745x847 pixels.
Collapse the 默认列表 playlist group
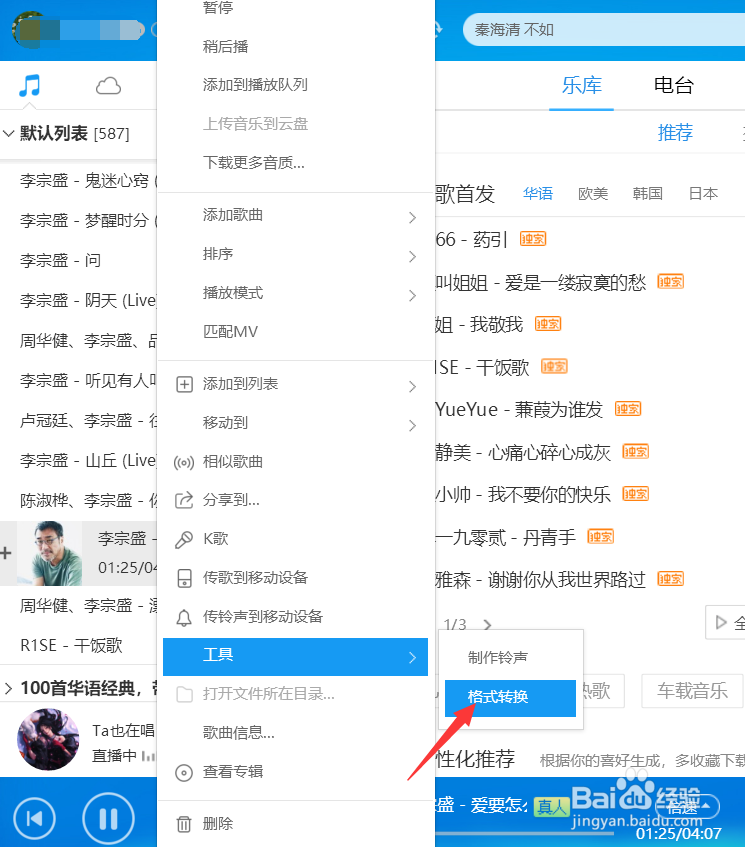pos(9,133)
